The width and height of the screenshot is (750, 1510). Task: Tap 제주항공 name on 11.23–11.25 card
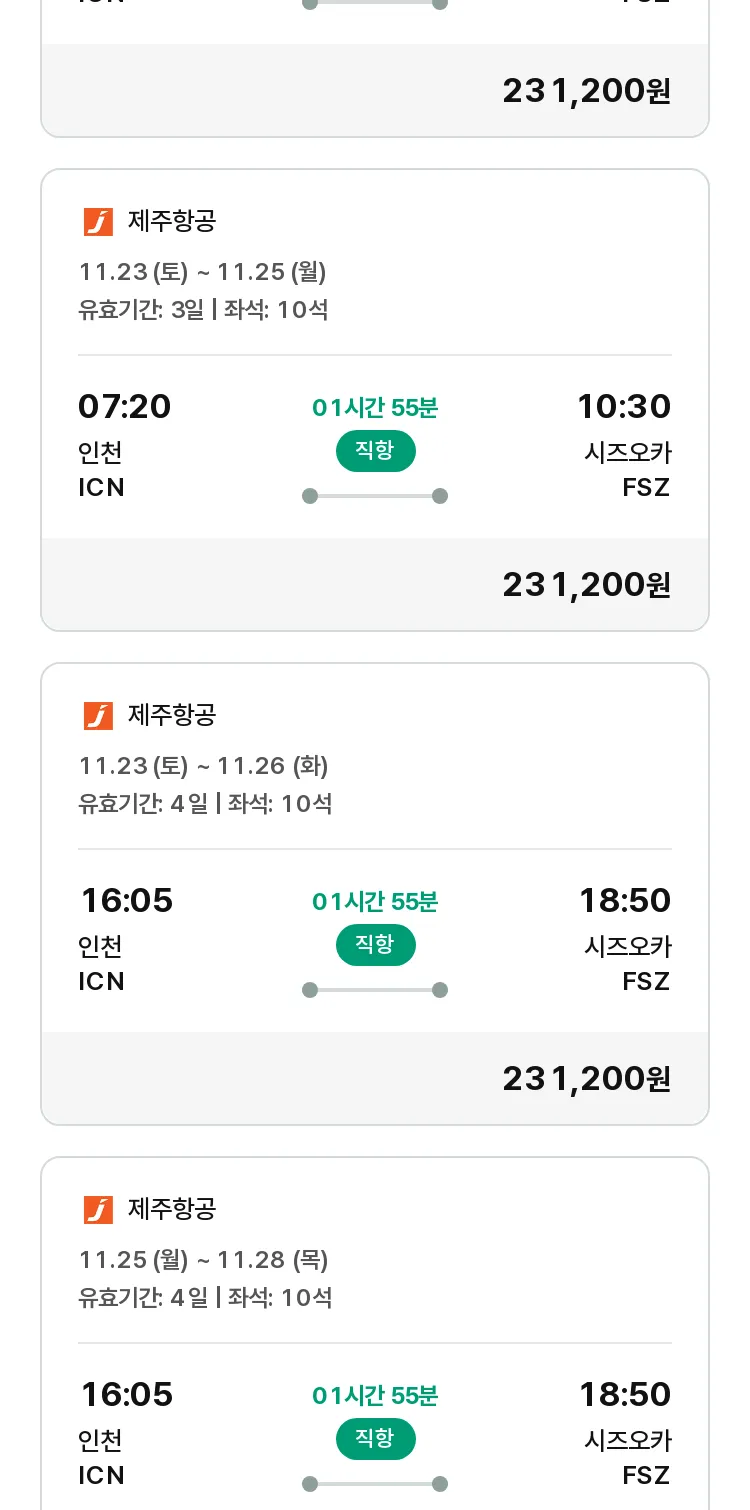point(172,221)
